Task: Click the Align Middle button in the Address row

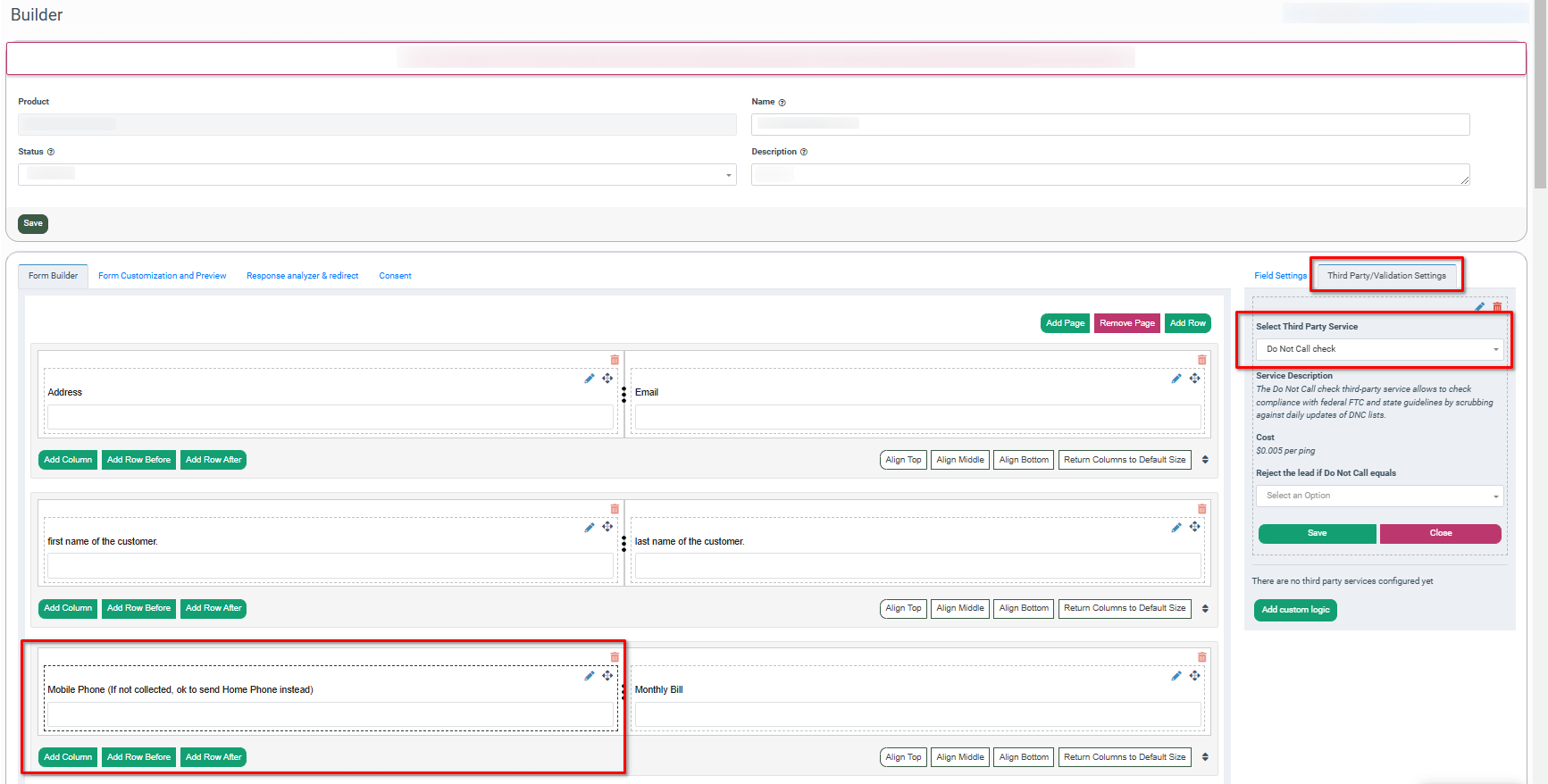Action: click(x=959, y=460)
